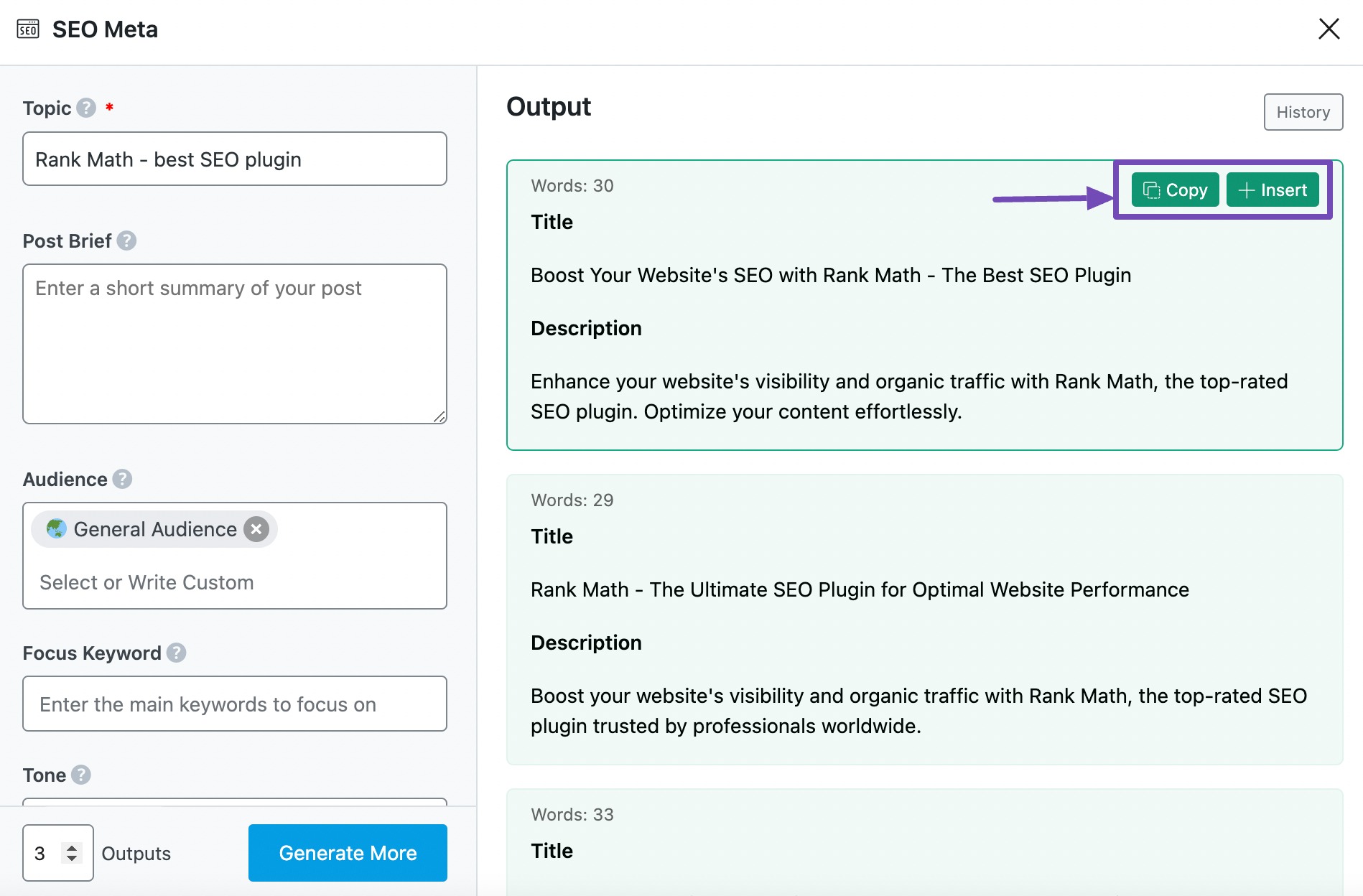Click the Post Brief help icon
Image resolution: width=1363 pixels, height=896 pixels.
[126, 241]
